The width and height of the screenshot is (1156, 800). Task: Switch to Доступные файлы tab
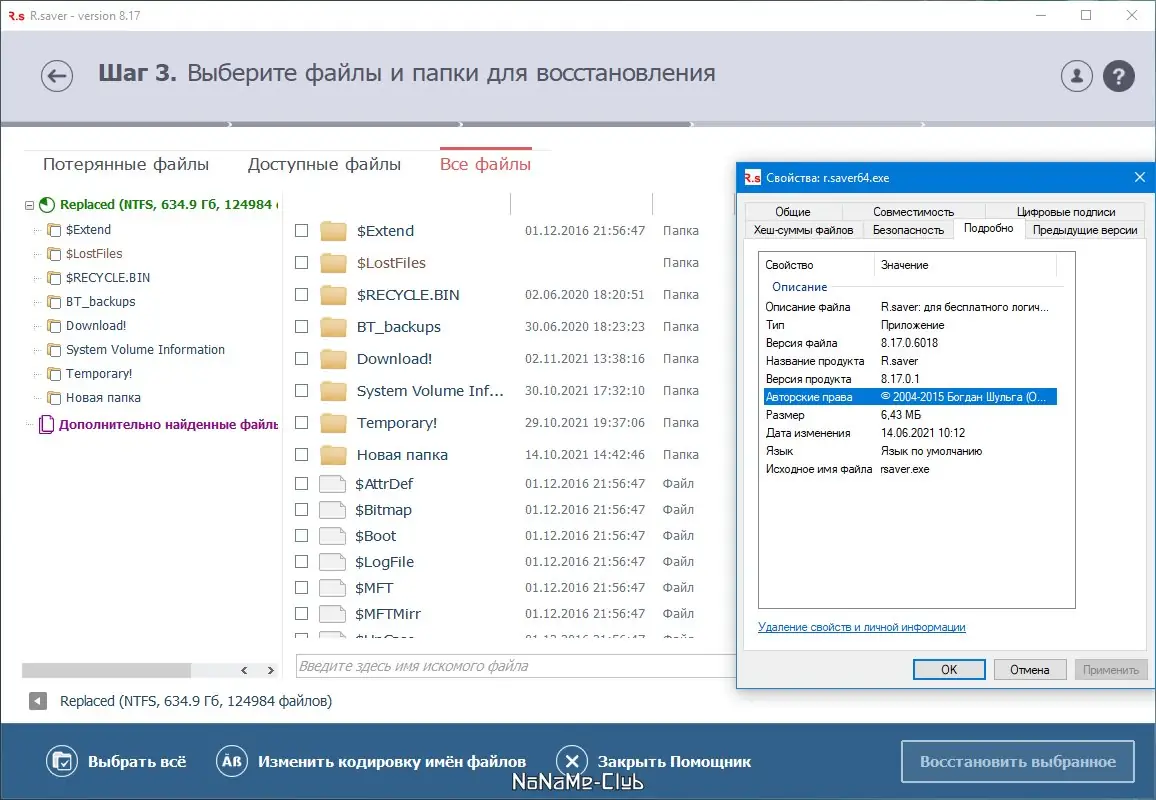tap(324, 164)
